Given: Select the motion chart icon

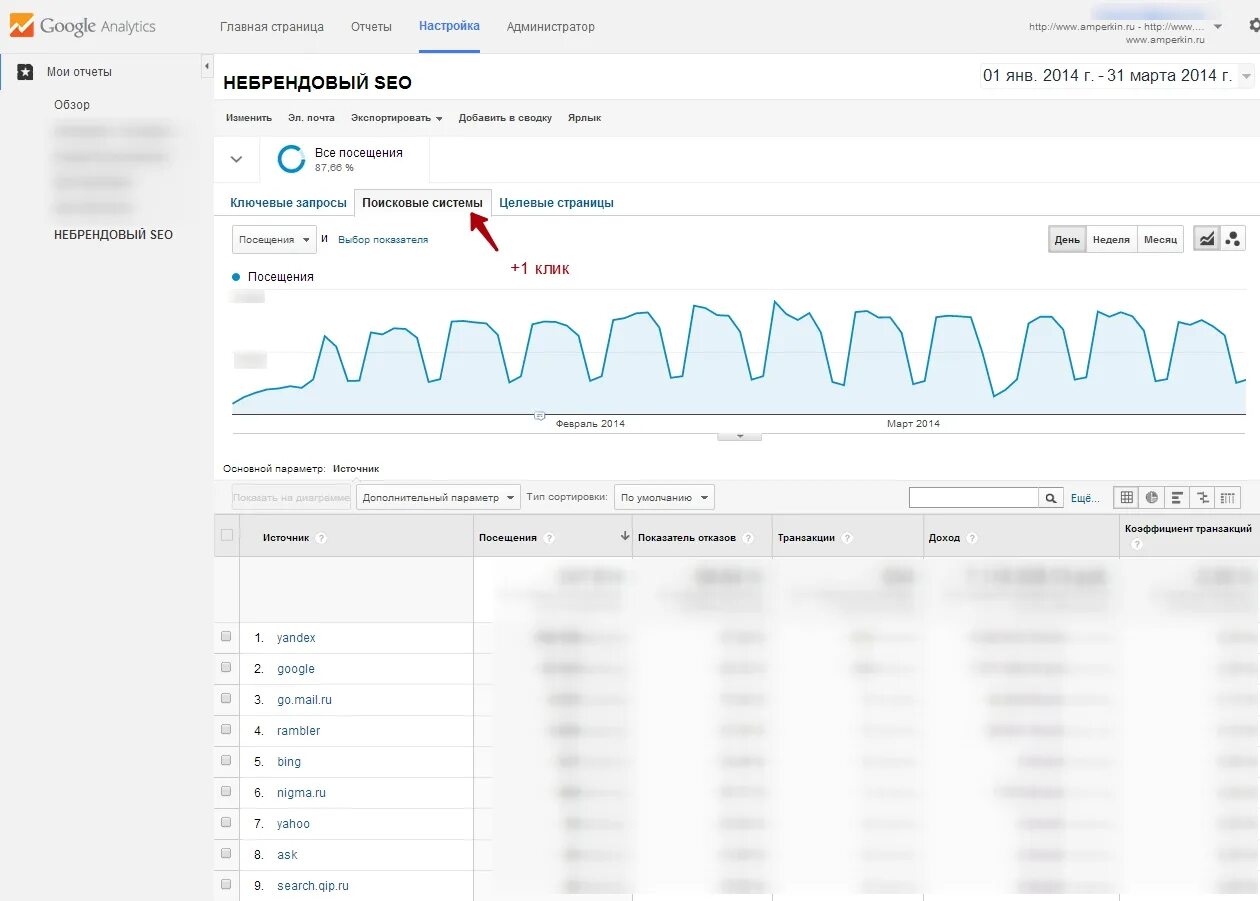Looking at the screenshot, I should pos(1233,239).
